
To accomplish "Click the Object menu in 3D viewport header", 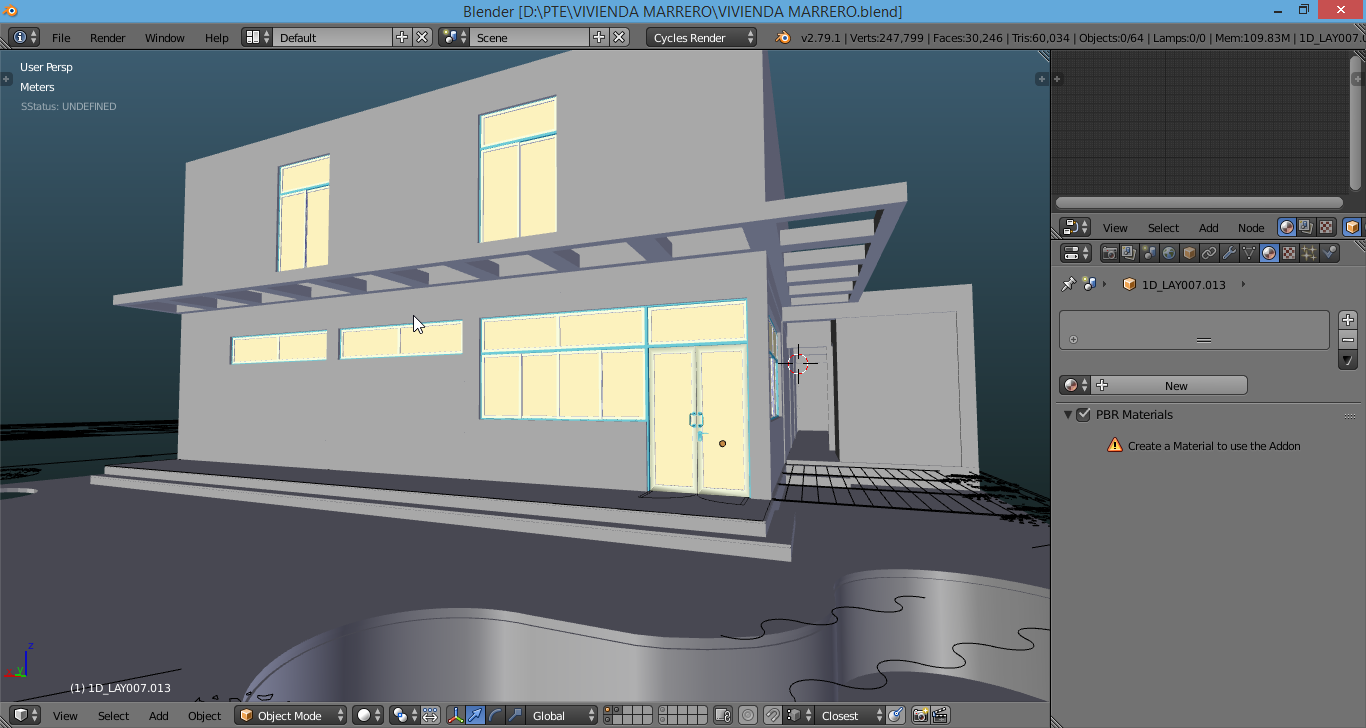I will point(204,715).
